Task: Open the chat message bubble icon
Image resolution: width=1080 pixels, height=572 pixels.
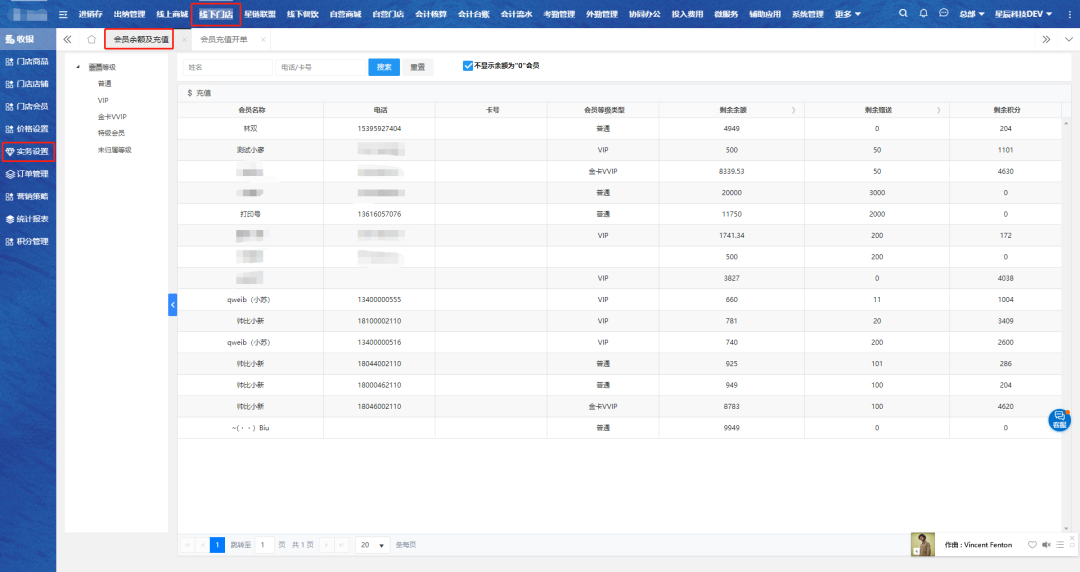Action: coord(943,14)
